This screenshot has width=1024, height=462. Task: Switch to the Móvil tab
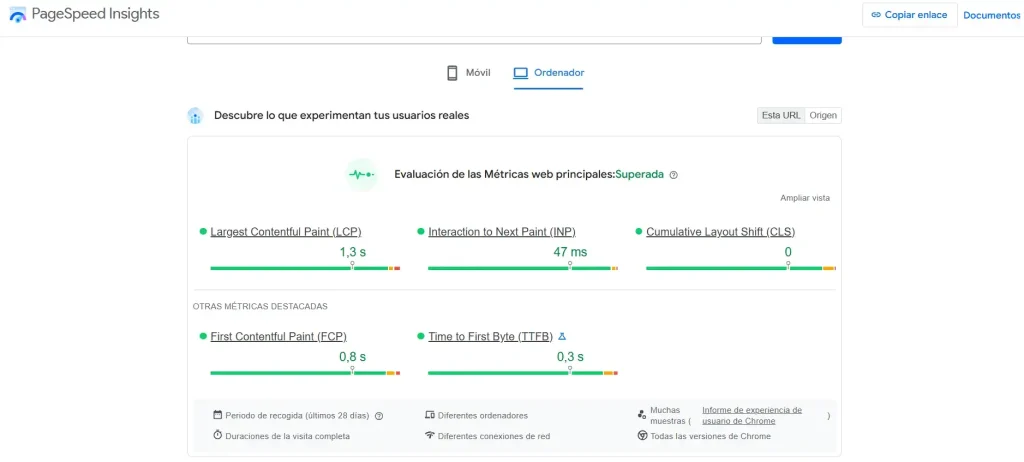468,73
